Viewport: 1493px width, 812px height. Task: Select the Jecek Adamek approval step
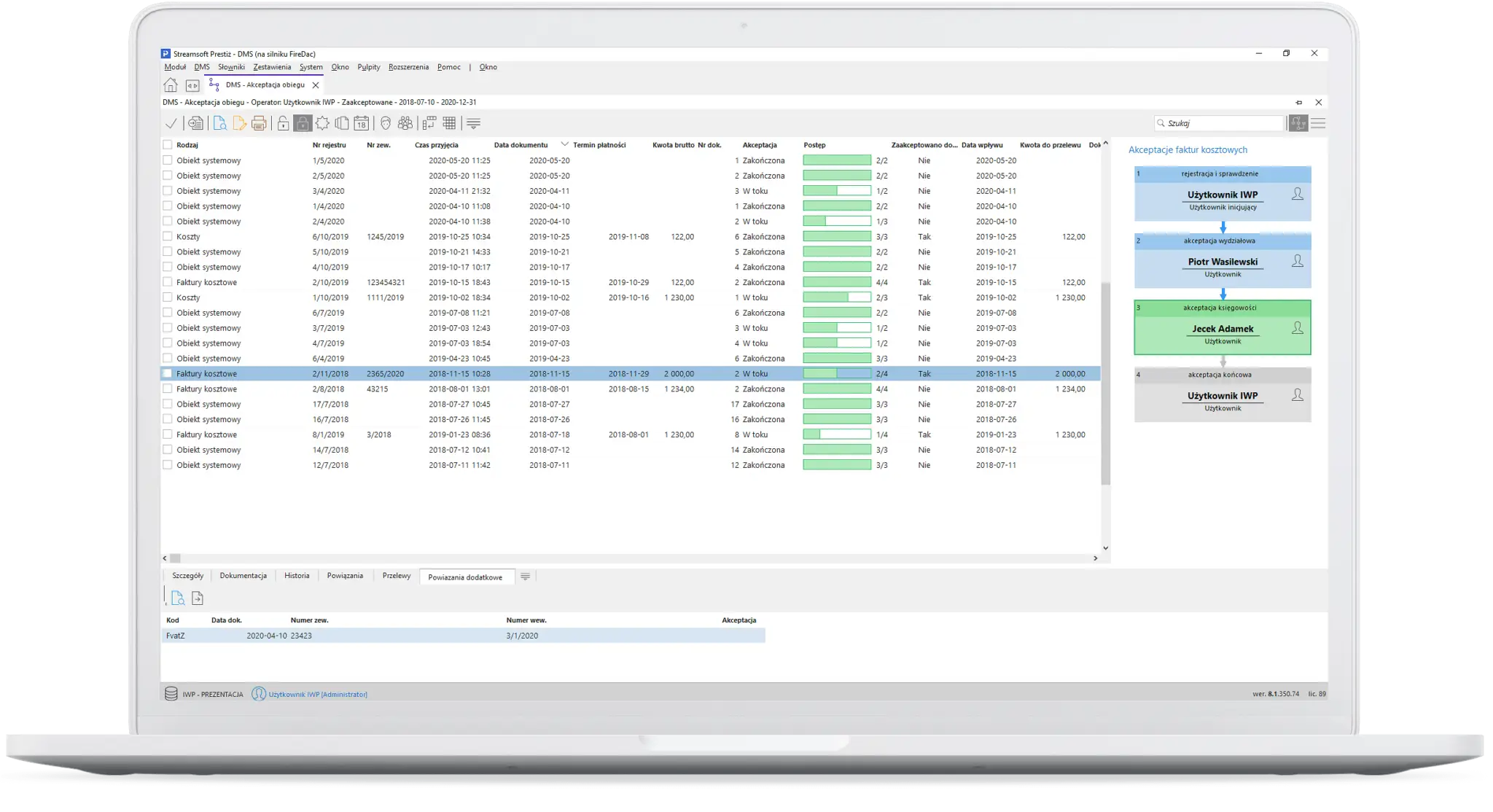point(1223,329)
